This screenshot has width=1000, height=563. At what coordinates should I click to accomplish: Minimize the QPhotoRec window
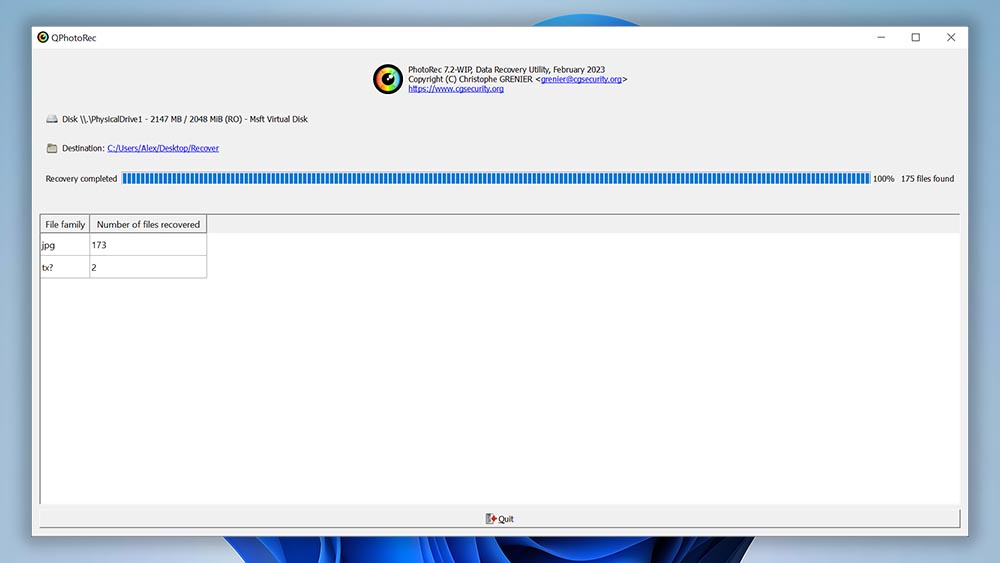coord(881,37)
